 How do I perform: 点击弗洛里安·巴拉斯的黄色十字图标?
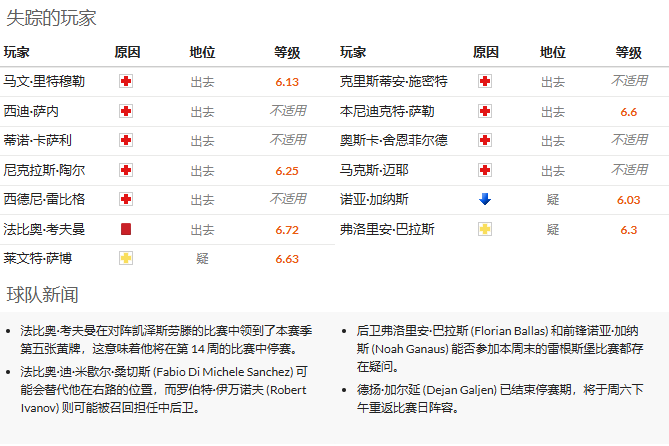point(485,230)
